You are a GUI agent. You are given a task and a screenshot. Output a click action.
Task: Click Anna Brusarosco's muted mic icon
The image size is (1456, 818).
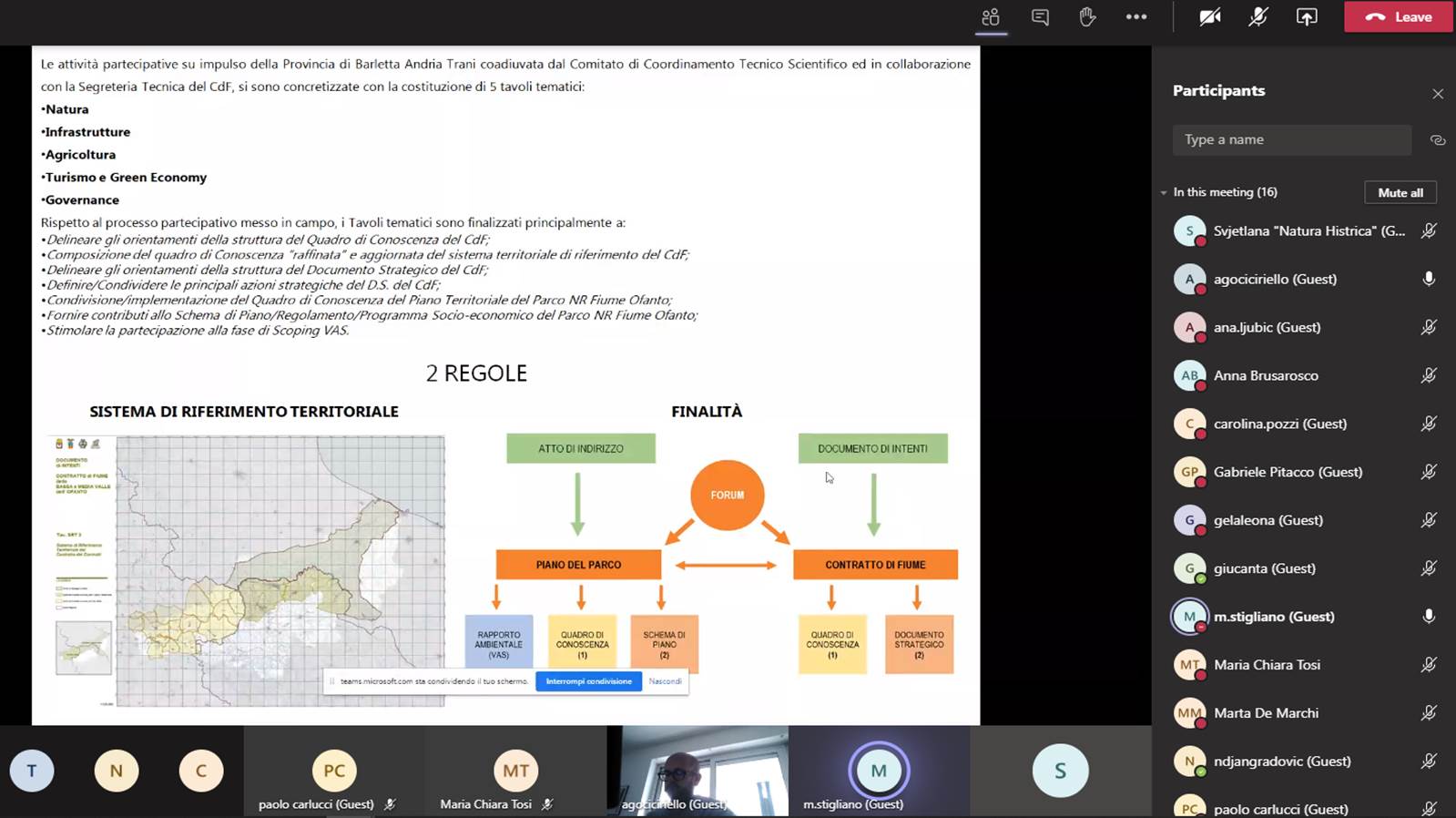coord(1429,375)
